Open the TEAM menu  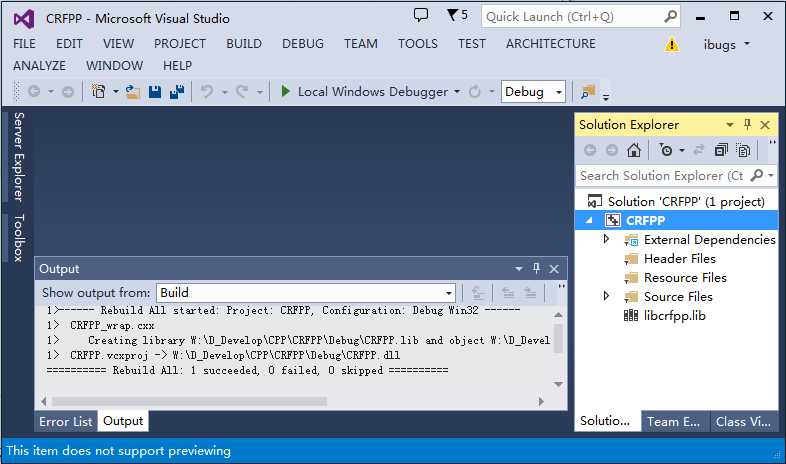(x=361, y=44)
